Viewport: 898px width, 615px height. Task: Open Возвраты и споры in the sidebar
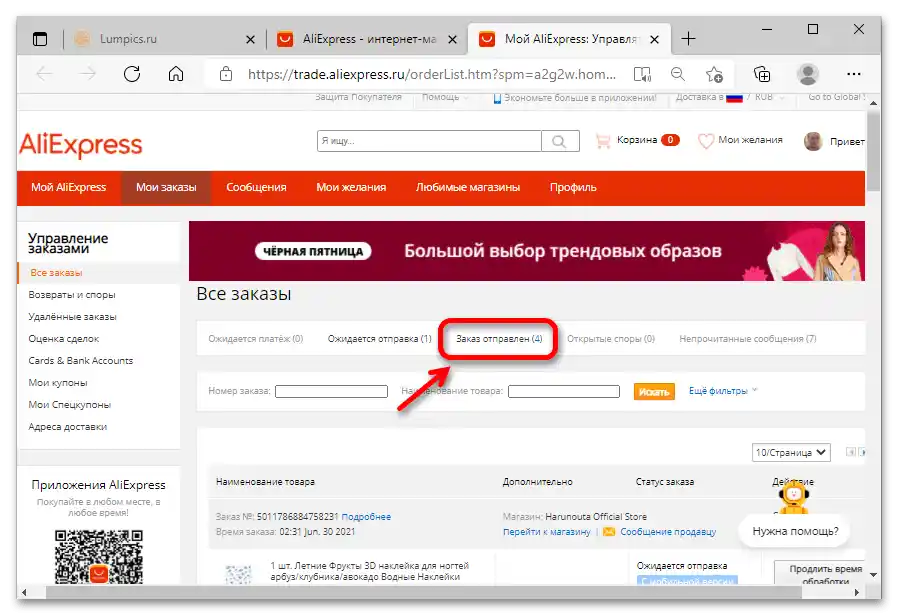72,295
